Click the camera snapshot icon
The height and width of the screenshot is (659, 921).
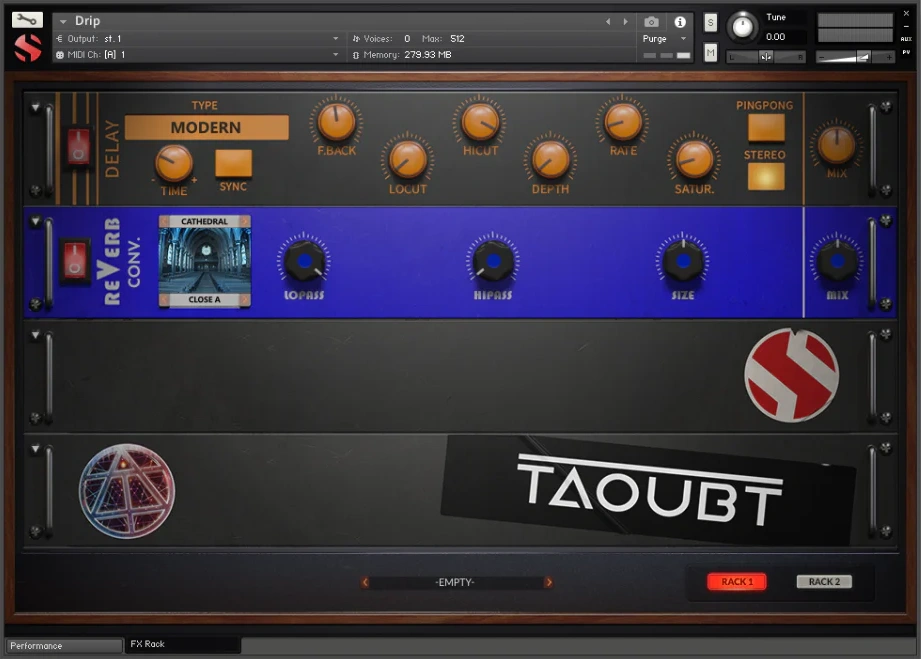[x=652, y=21]
